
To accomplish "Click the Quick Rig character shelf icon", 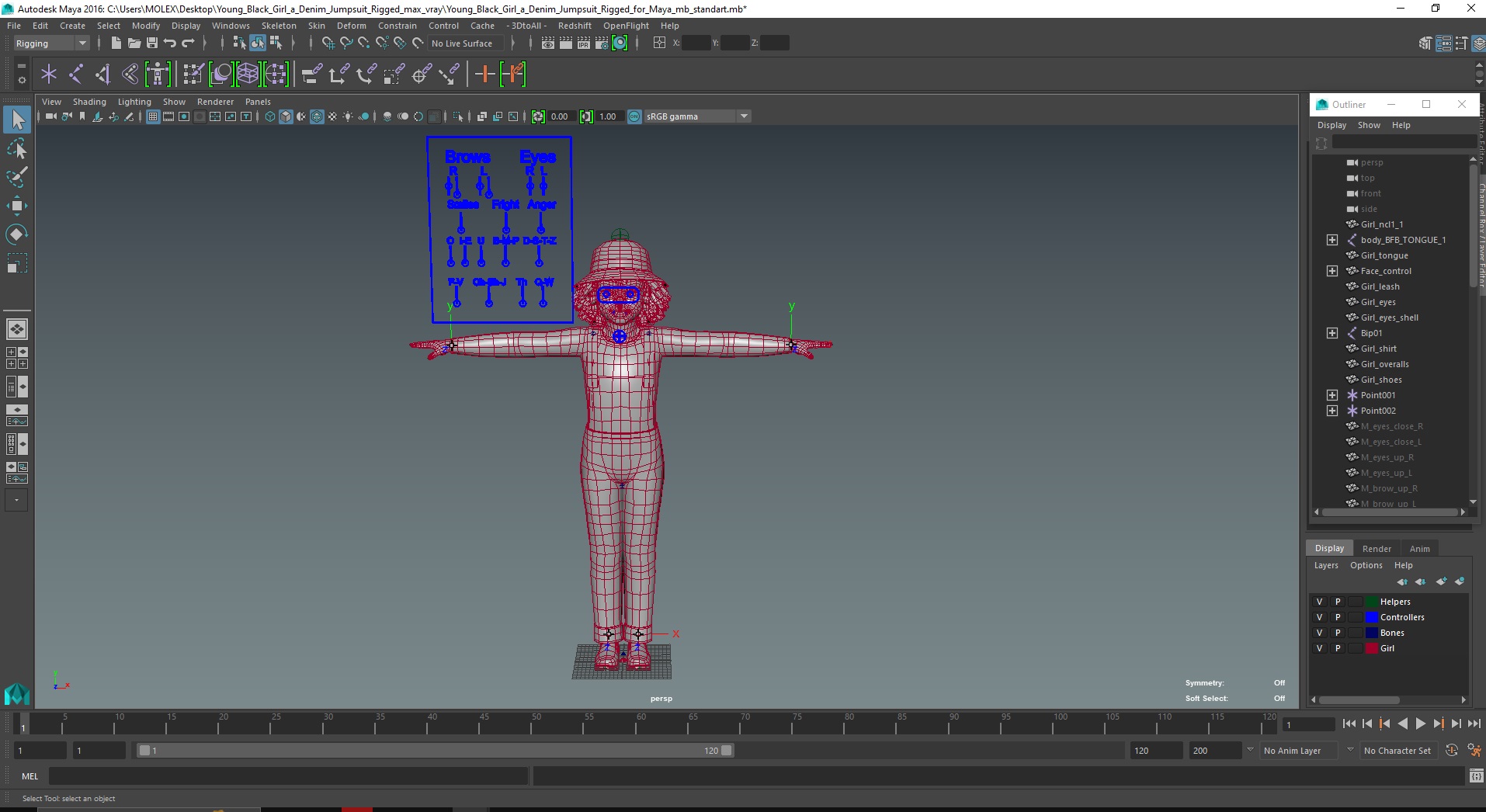I will [158, 75].
